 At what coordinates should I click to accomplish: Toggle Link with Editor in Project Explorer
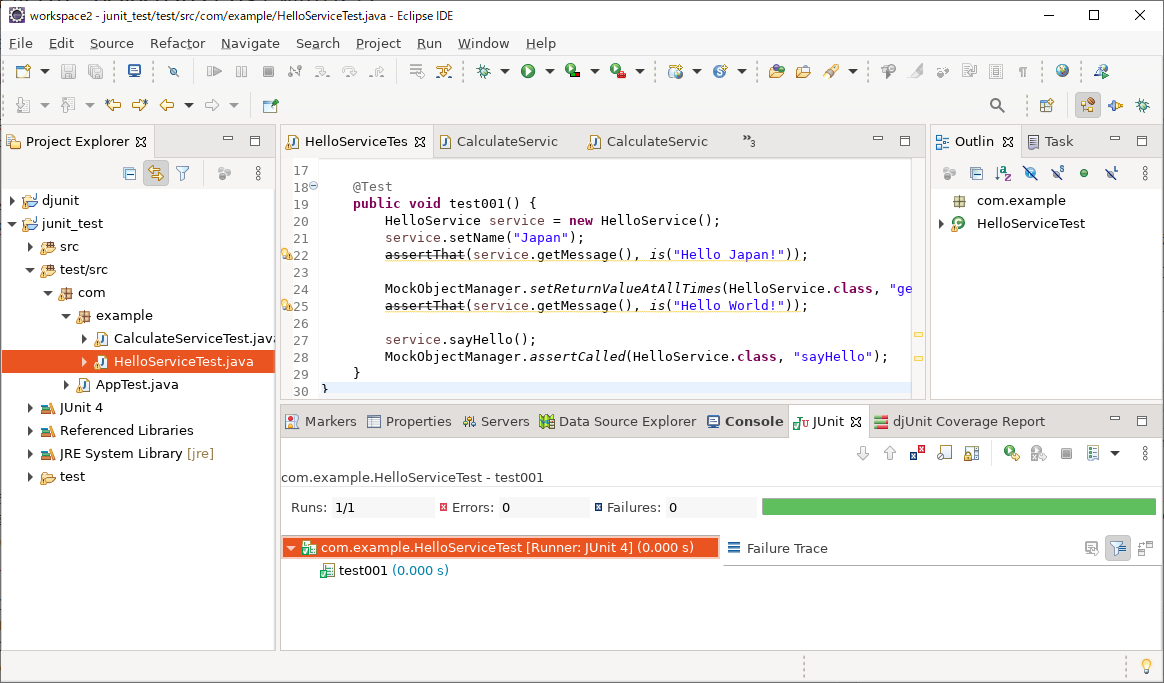(155, 173)
